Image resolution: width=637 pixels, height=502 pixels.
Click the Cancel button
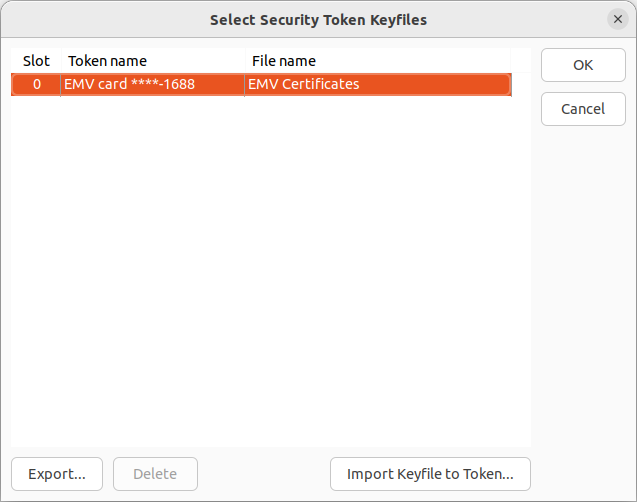pyautogui.click(x=583, y=109)
